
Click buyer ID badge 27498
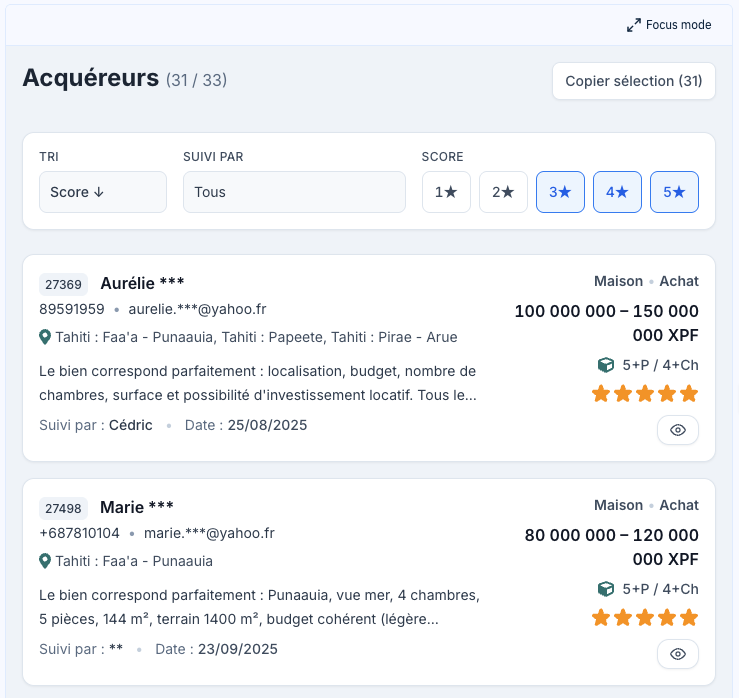point(64,508)
